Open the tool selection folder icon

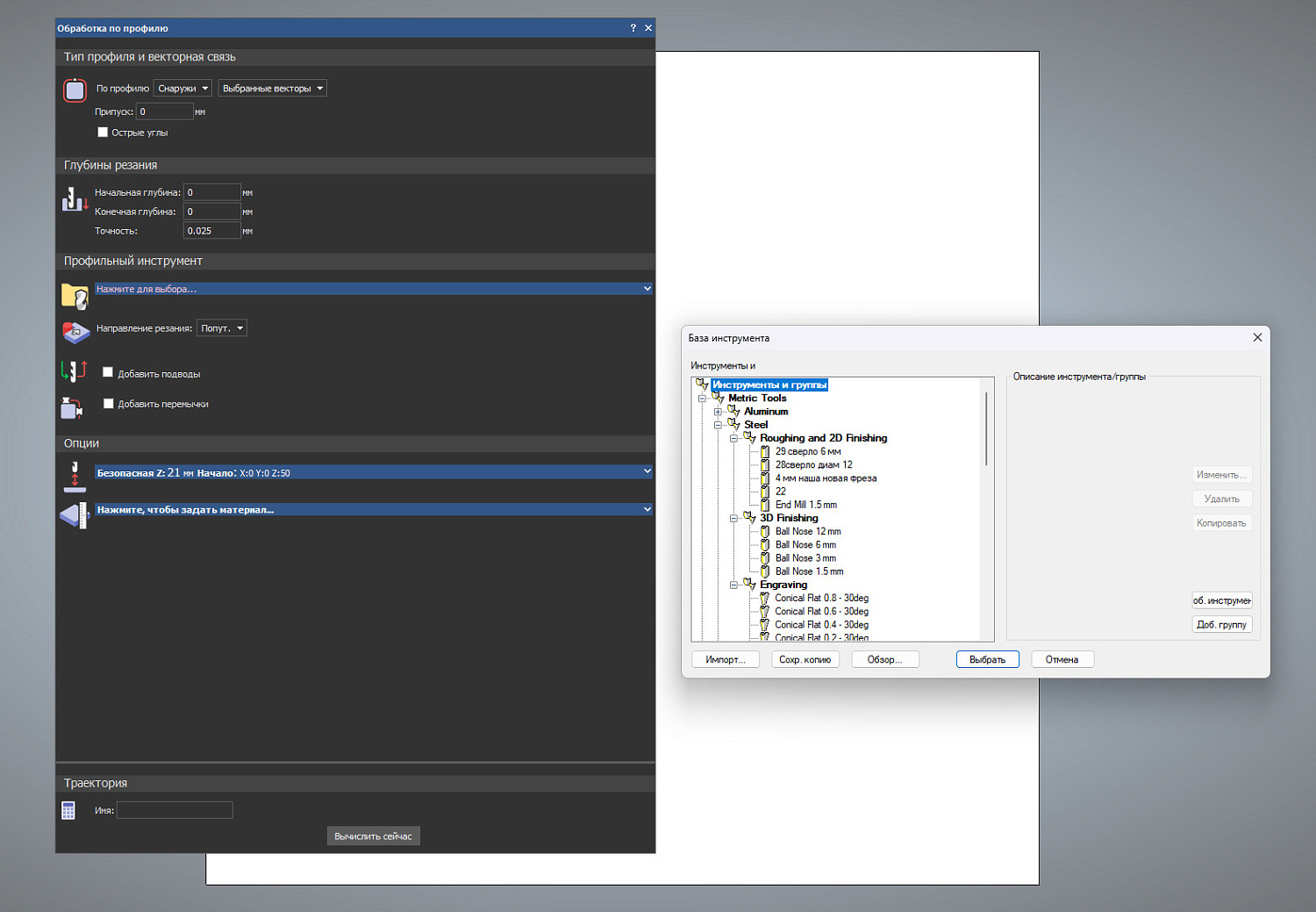point(75,297)
